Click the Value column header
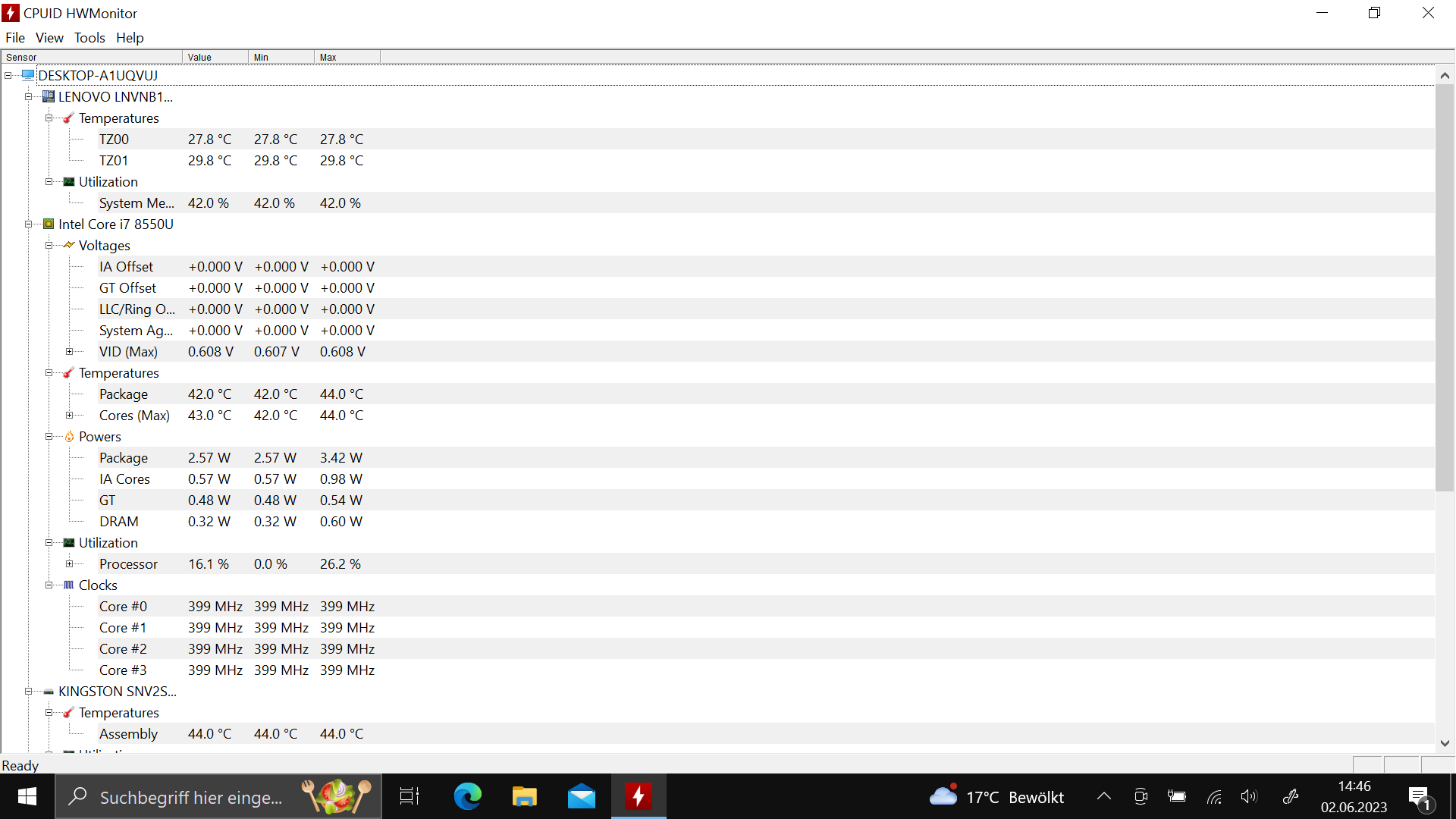Image resolution: width=1456 pixels, height=819 pixels. click(214, 58)
